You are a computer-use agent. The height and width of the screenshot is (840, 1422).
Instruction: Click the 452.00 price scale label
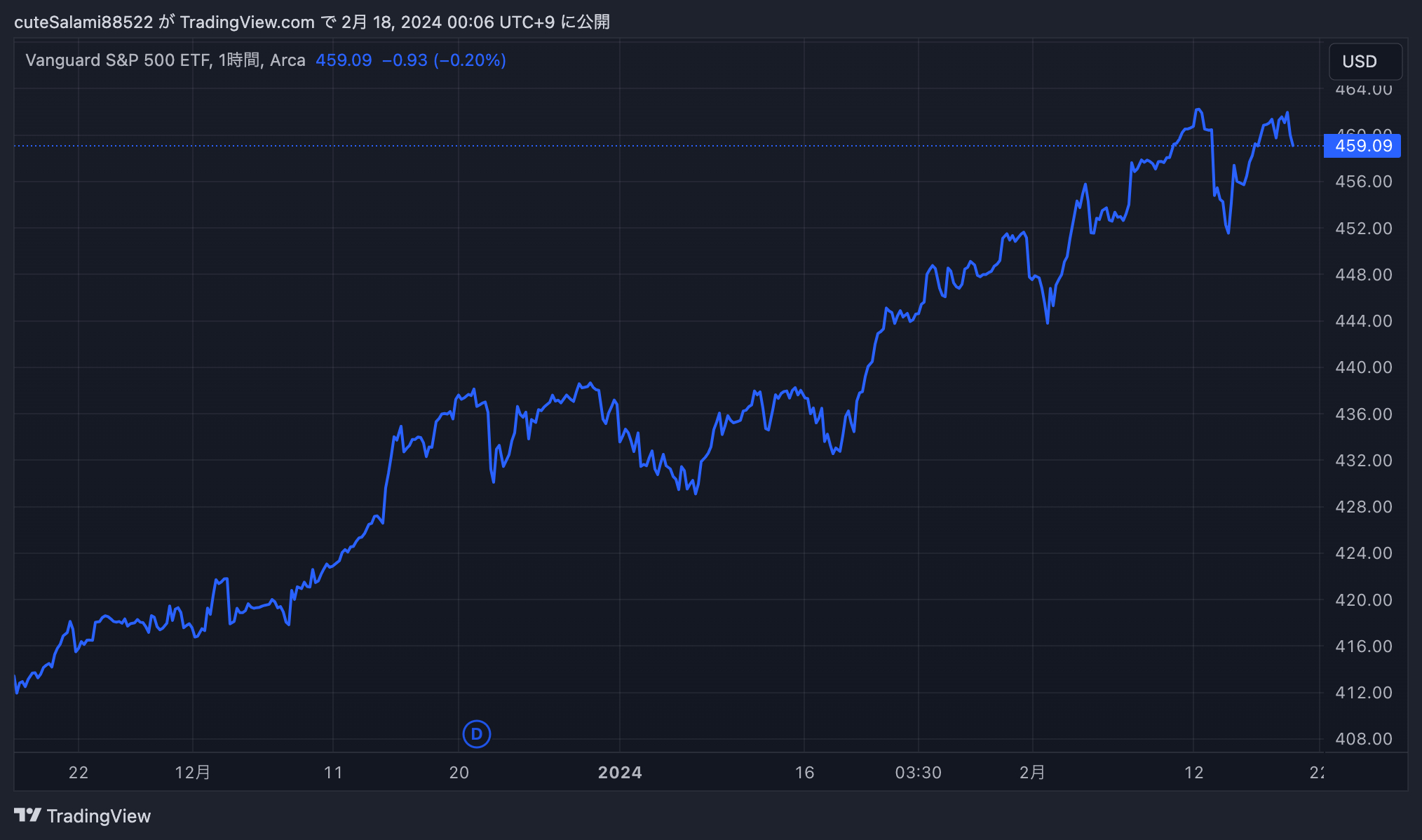point(1363,229)
